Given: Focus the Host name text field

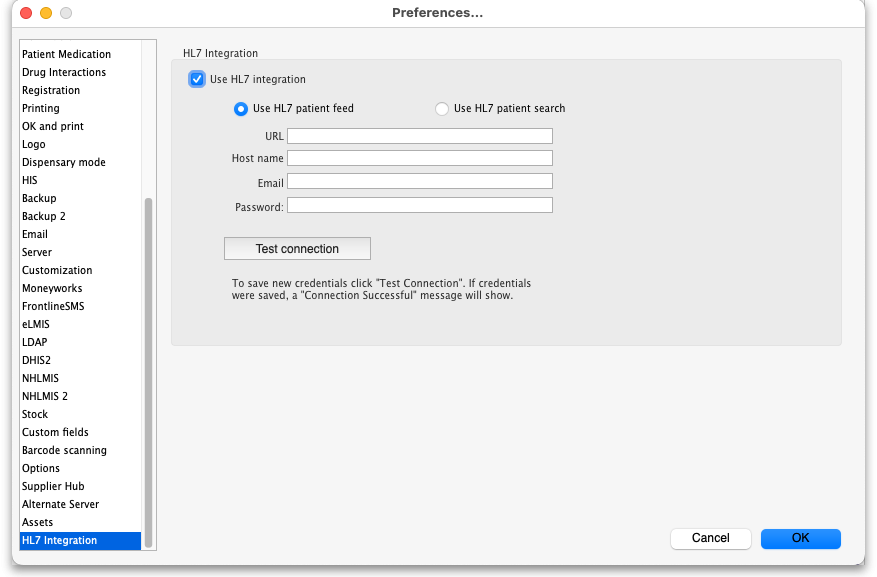Looking at the screenshot, I should point(420,158).
